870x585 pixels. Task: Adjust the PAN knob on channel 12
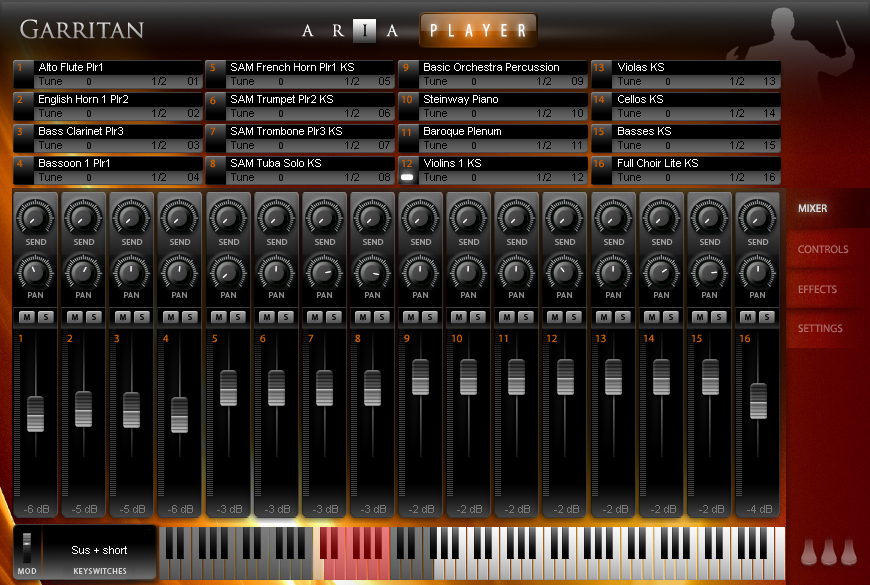(564, 271)
